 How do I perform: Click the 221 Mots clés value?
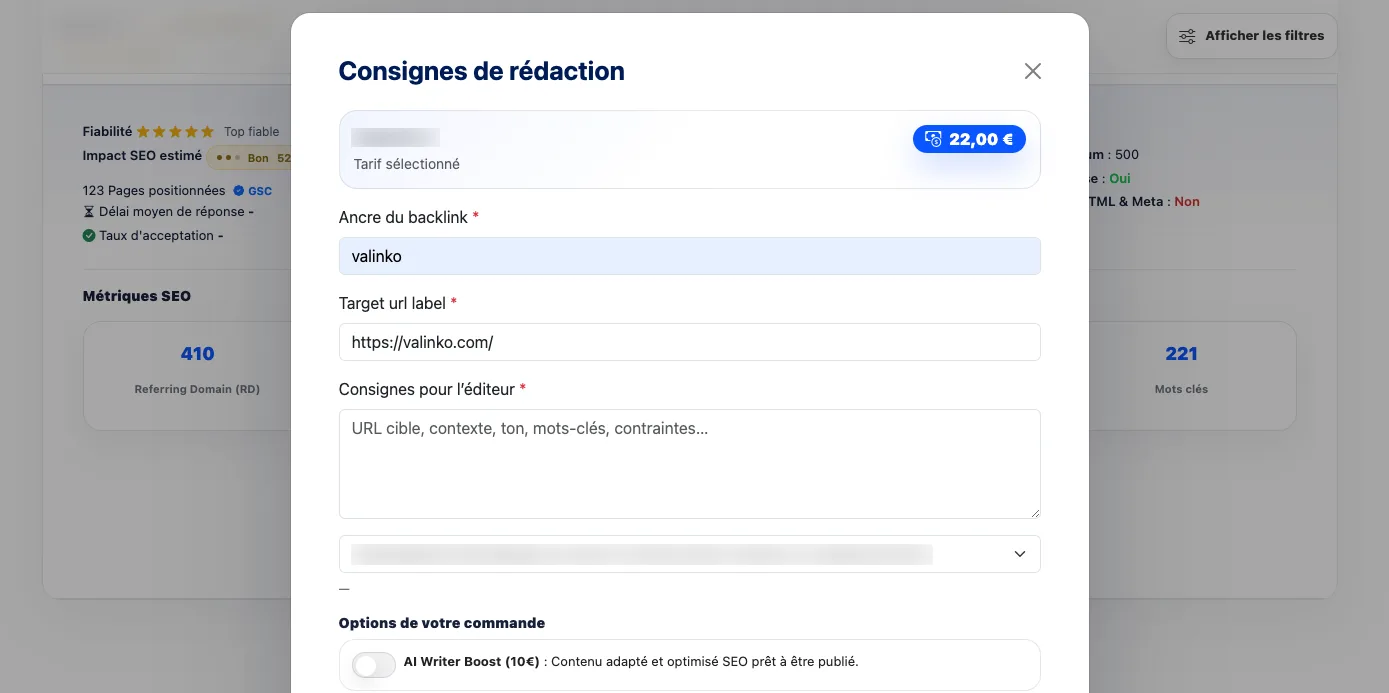pos(1181,353)
